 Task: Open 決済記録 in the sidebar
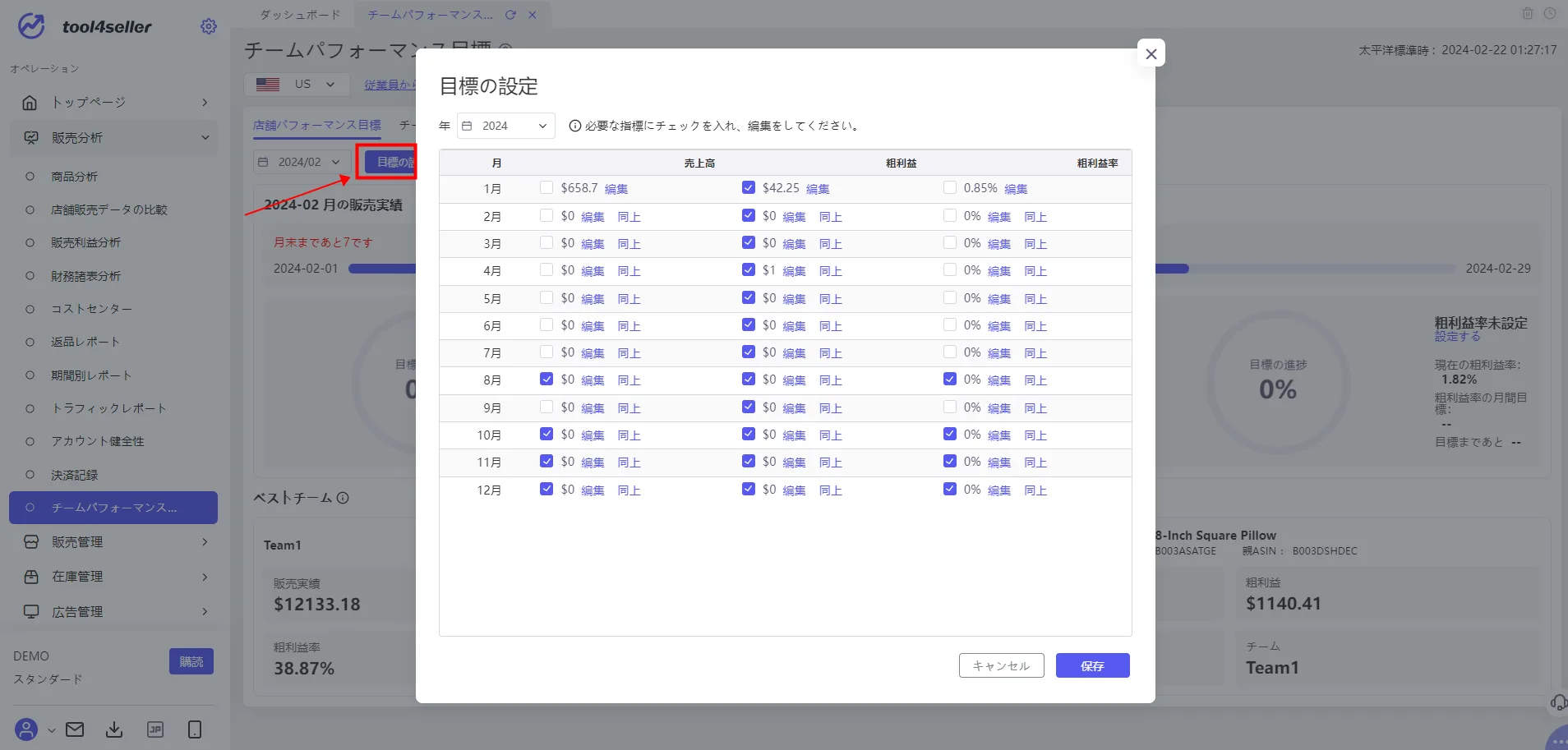click(x=74, y=475)
